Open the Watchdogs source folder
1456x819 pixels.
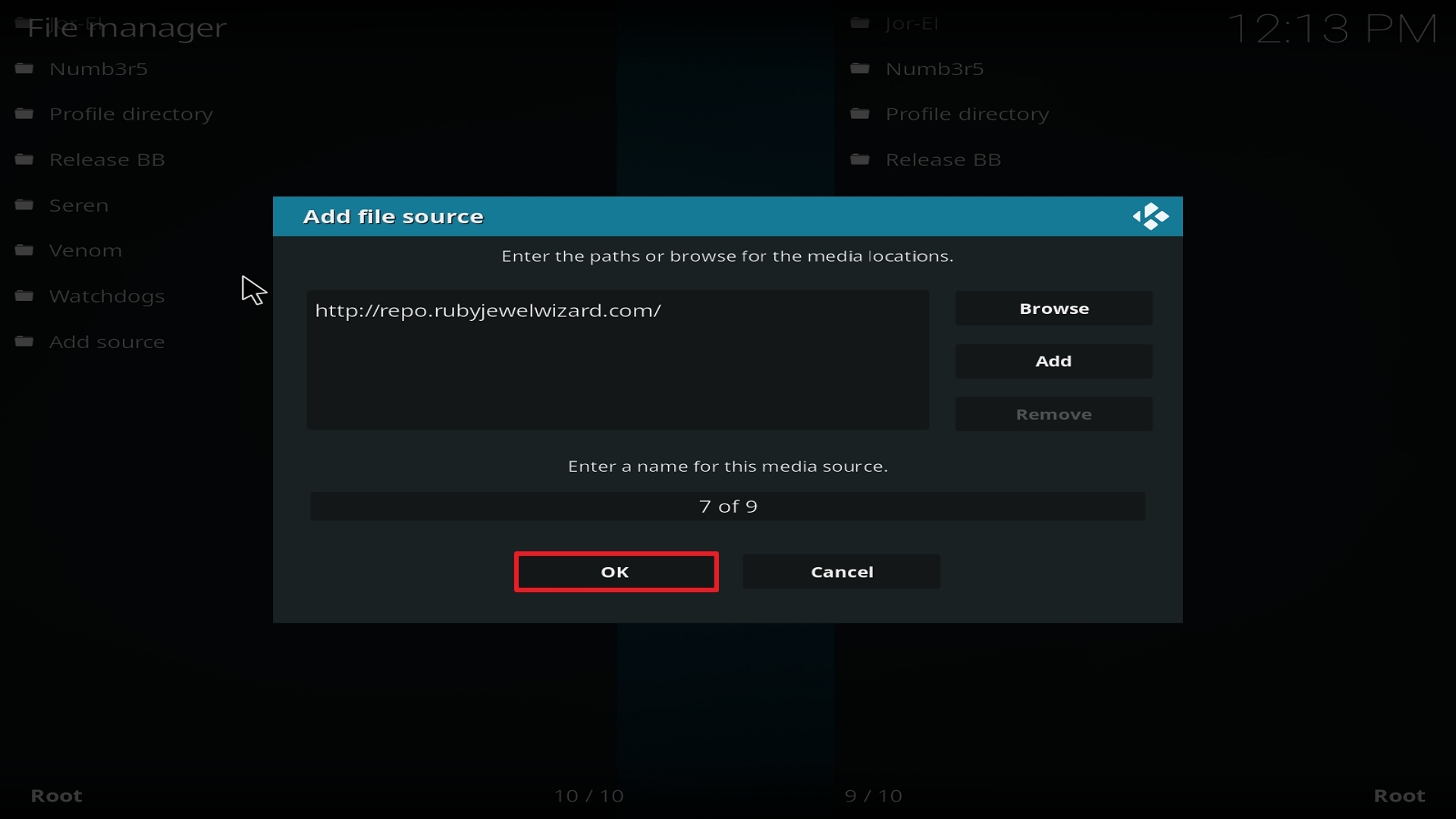click(x=107, y=297)
